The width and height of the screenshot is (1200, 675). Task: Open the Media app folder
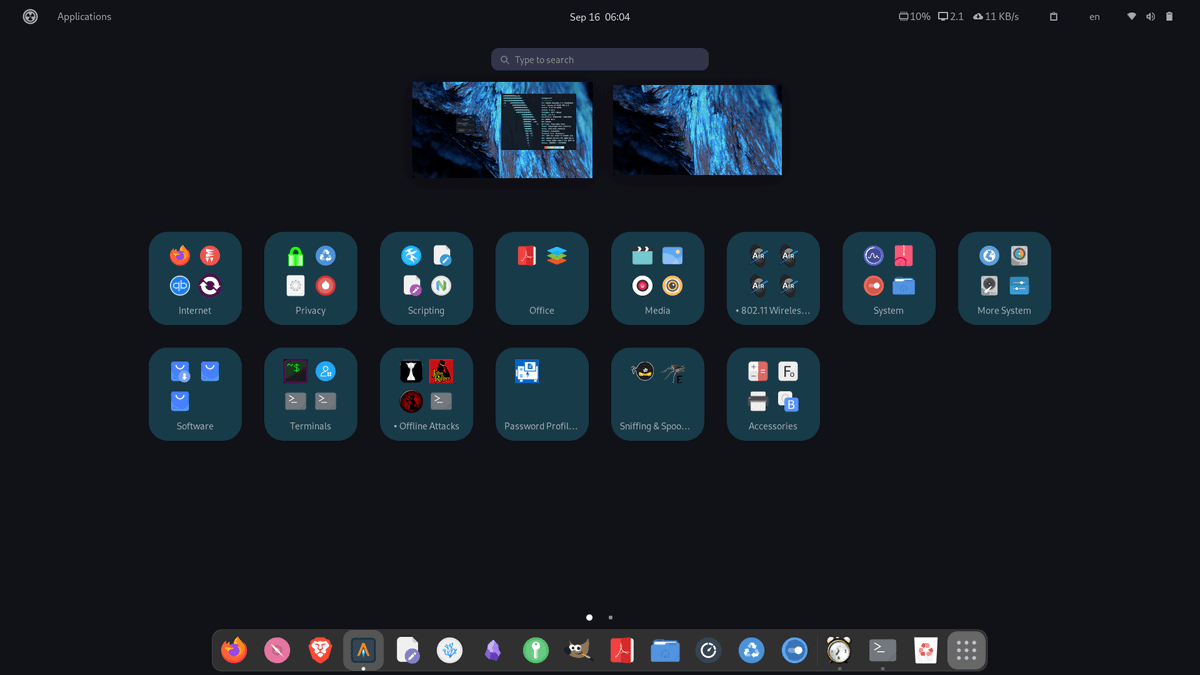pos(657,278)
